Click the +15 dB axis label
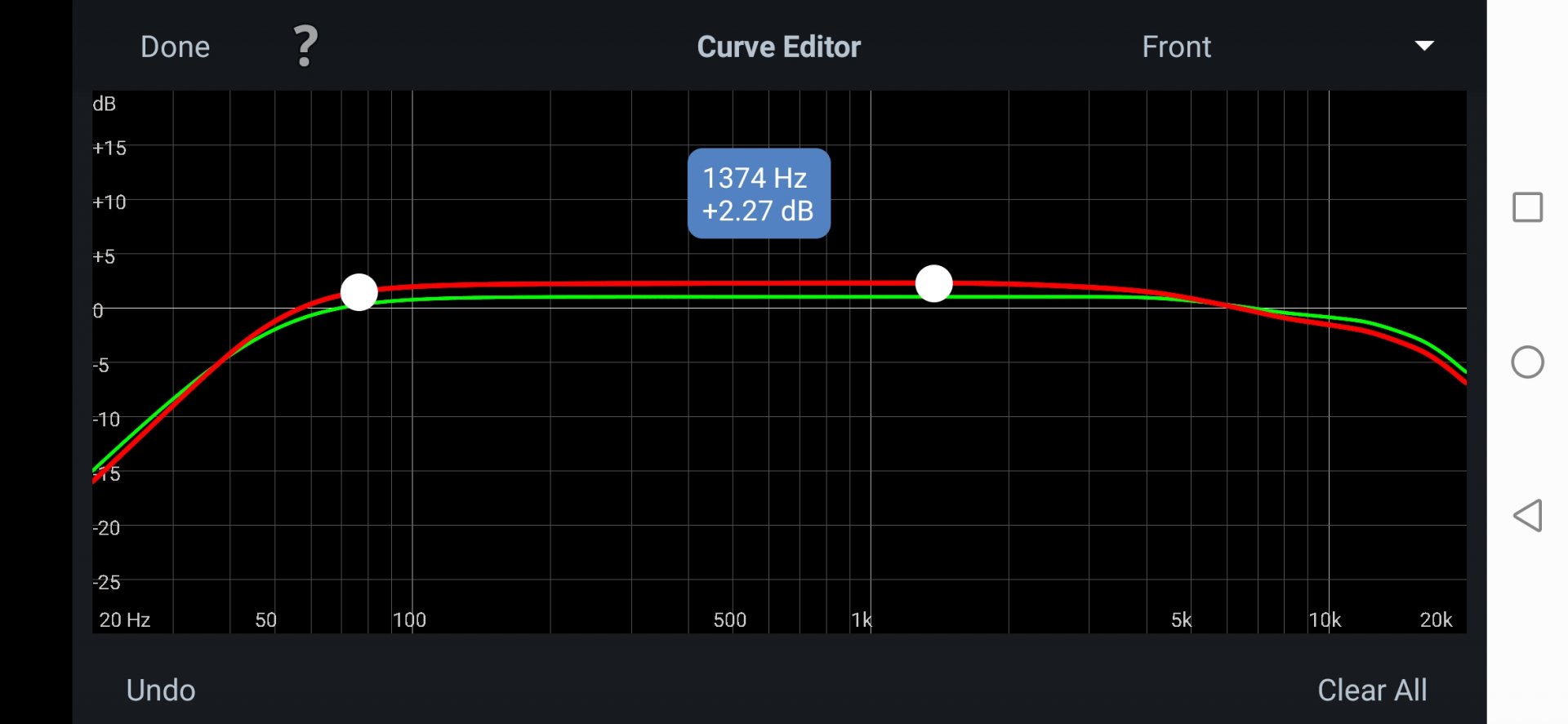The width and height of the screenshot is (1568, 724). (x=109, y=148)
